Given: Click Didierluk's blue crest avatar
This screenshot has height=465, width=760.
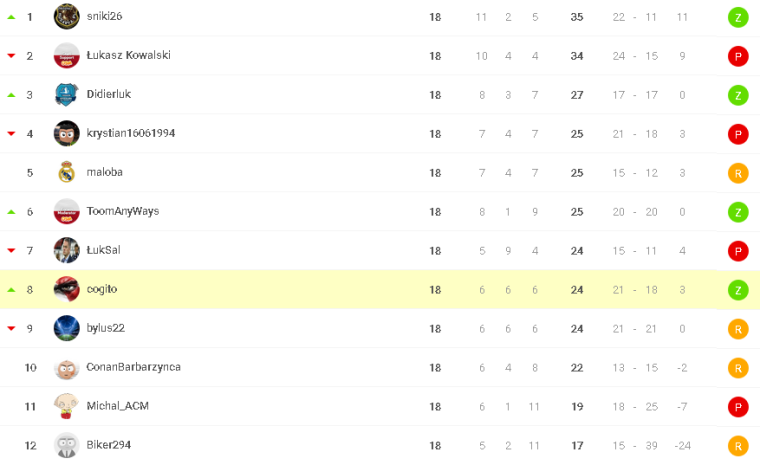Looking at the screenshot, I should [67, 95].
